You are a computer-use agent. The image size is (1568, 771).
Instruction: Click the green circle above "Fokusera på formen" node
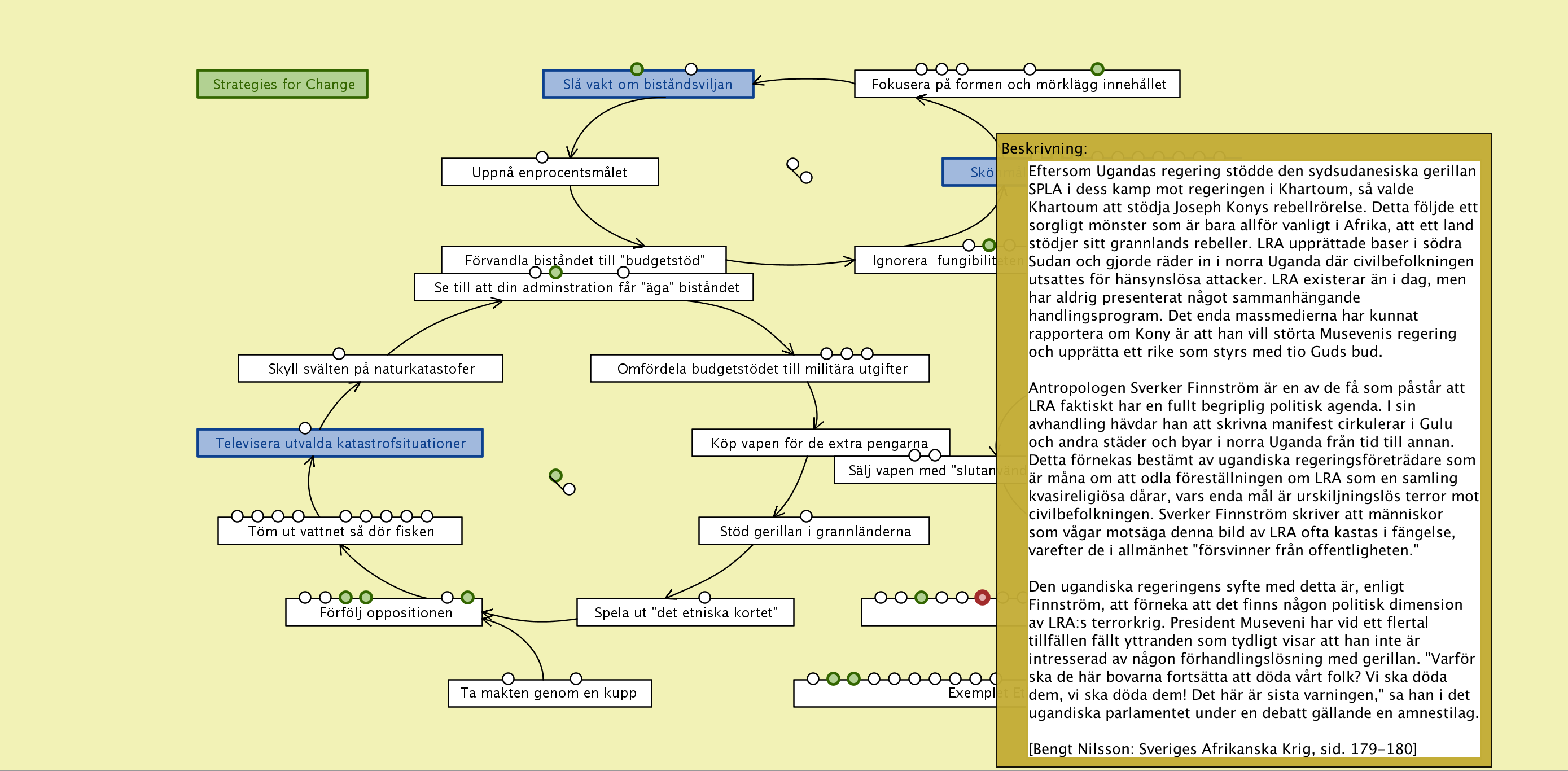tap(1097, 69)
